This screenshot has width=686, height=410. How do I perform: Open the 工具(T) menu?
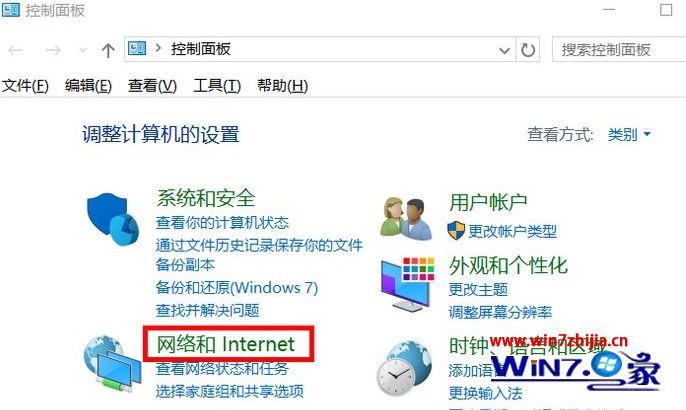217,85
